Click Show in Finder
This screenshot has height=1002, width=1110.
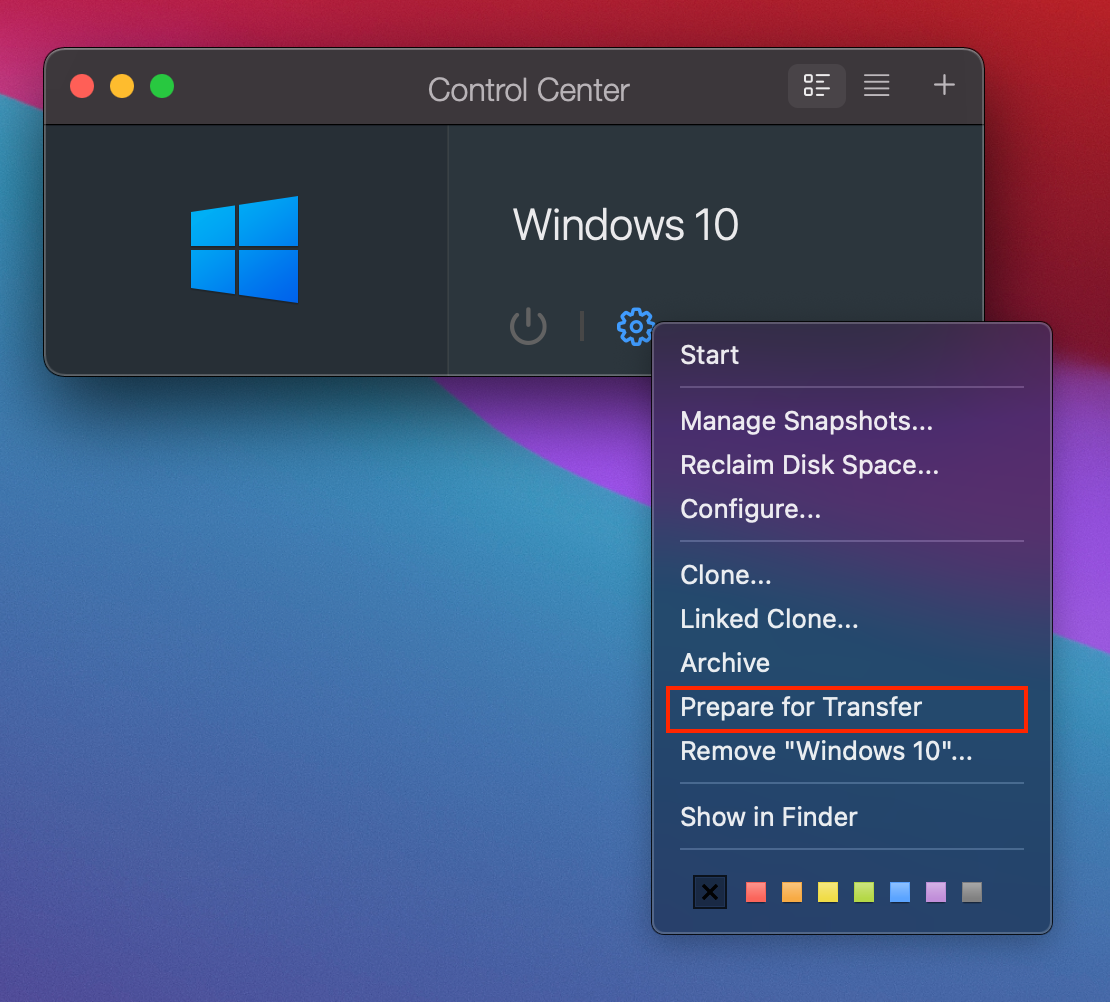(x=769, y=817)
